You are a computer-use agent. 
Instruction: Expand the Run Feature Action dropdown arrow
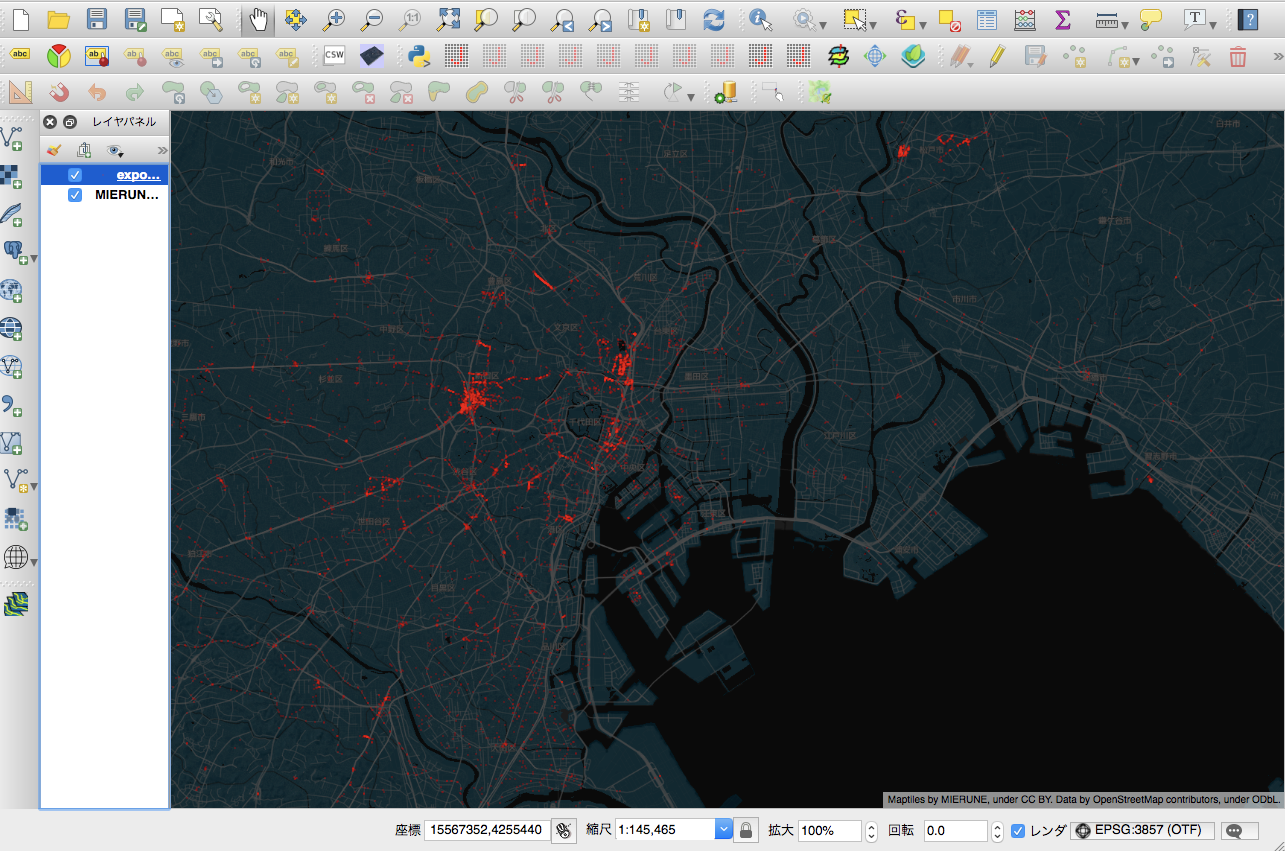coord(823,24)
